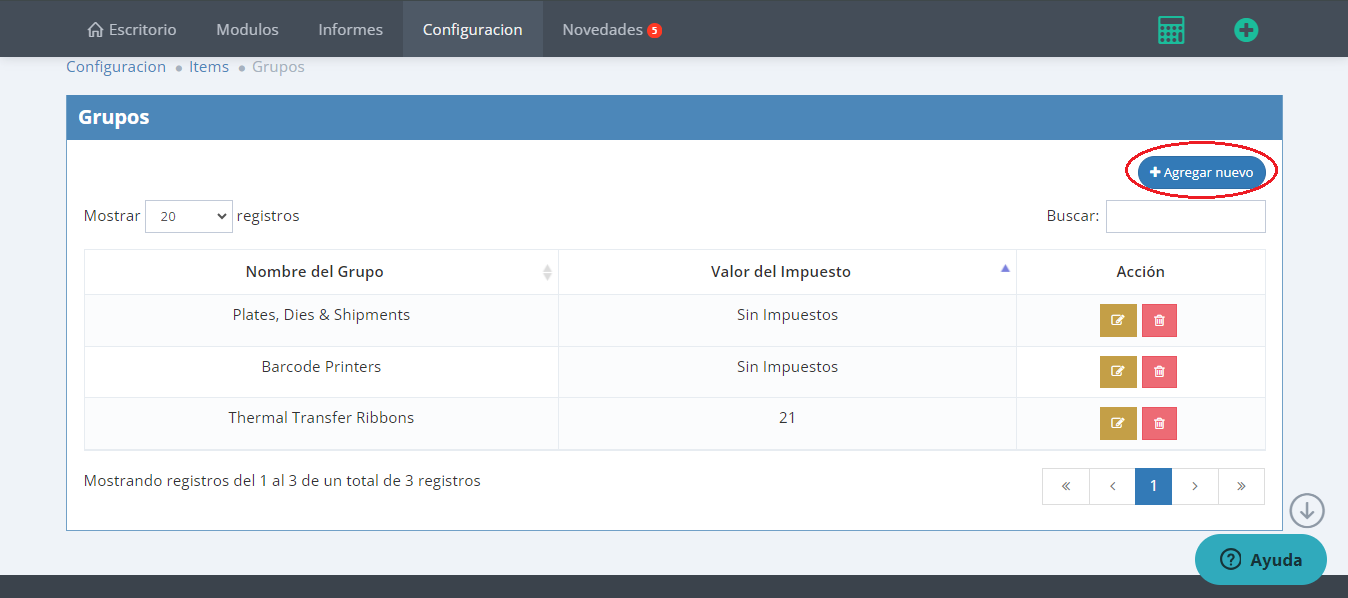Open the Informes menu
The width and height of the screenshot is (1348, 598).
[x=350, y=29]
